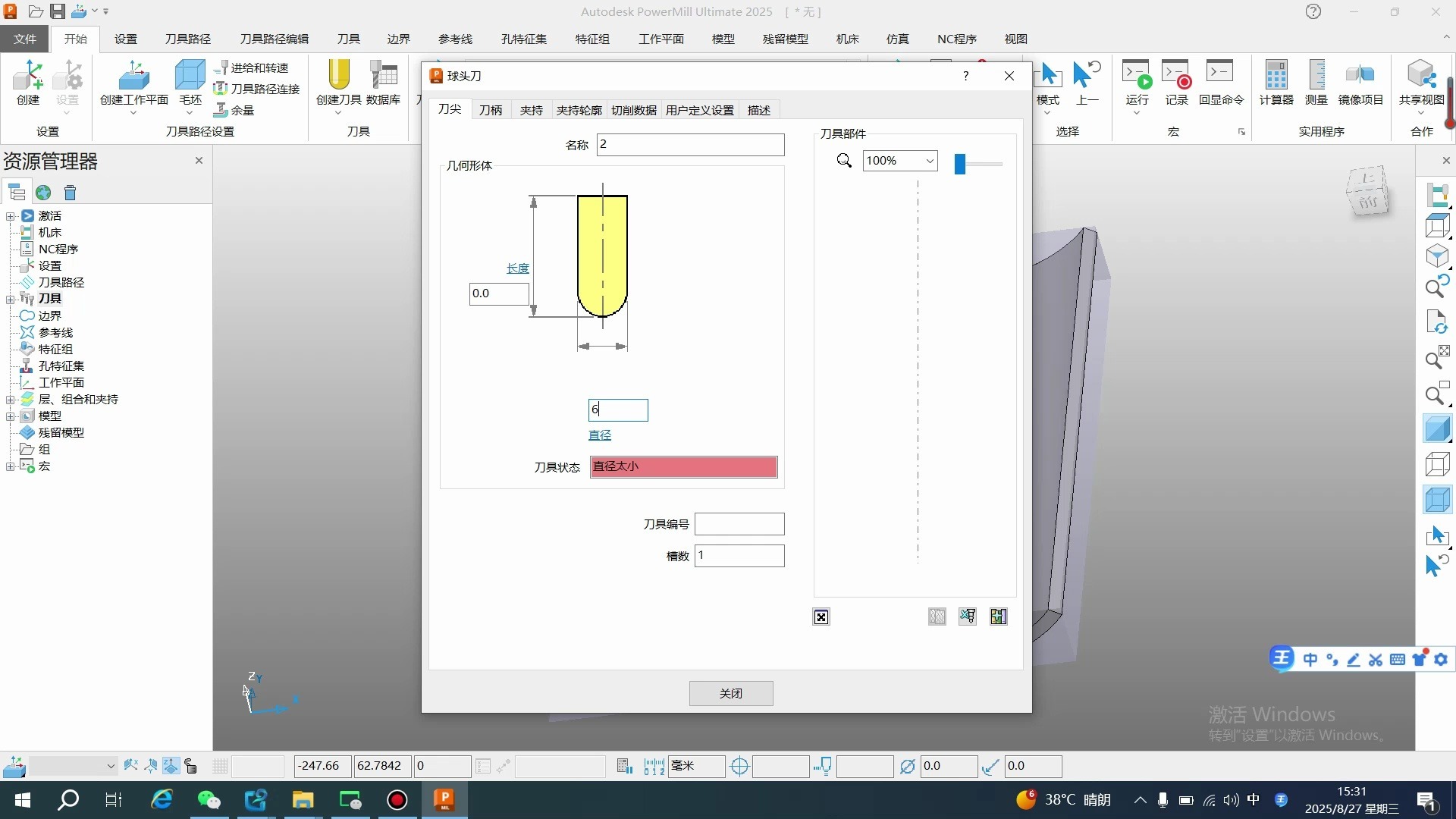
Task: Click the length value field 0.0
Action: (x=499, y=293)
